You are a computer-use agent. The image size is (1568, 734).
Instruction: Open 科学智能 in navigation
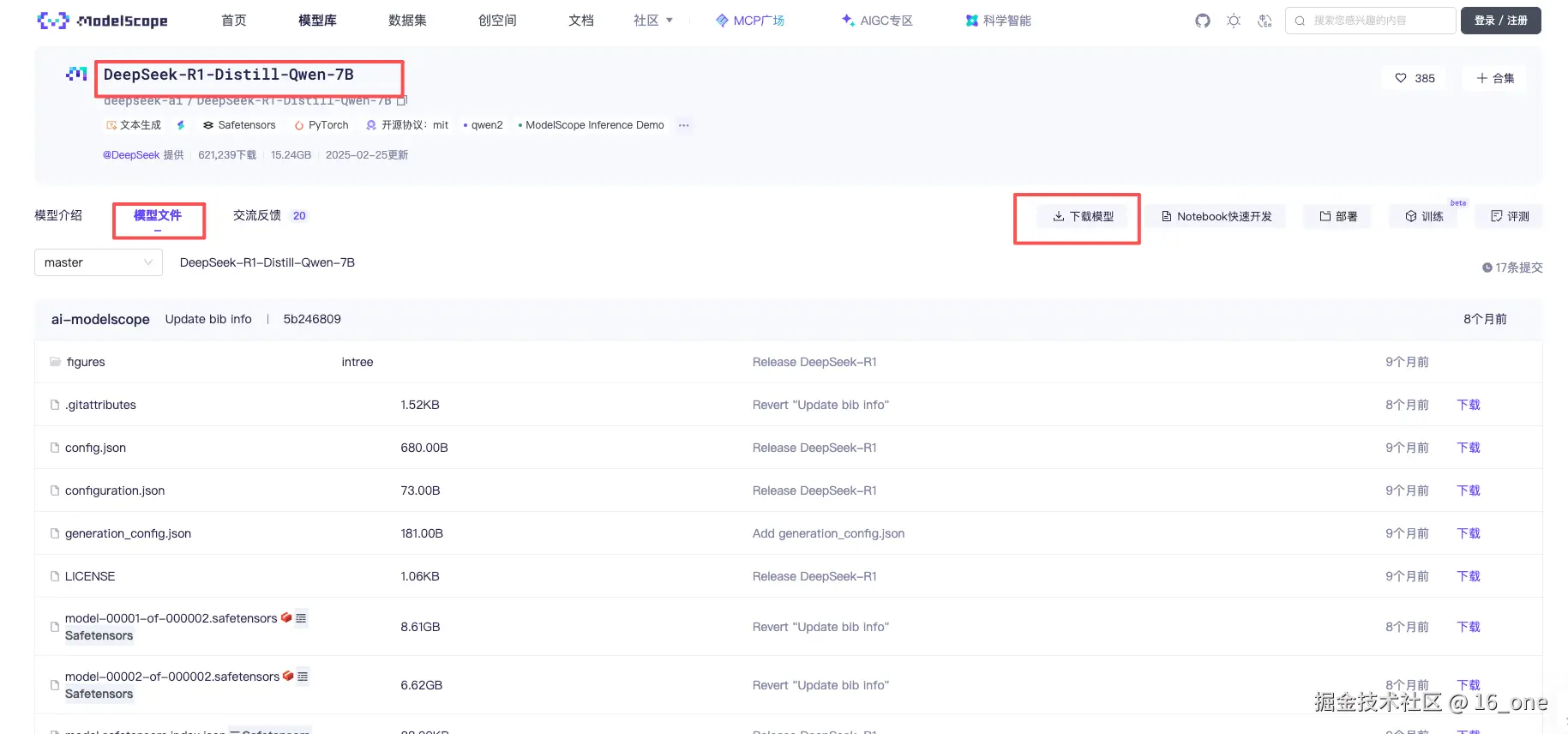point(998,21)
